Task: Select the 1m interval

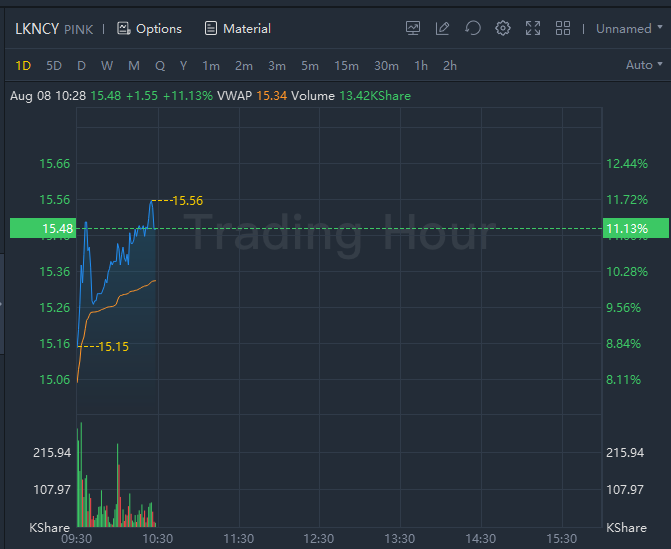Action: (211, 66)
